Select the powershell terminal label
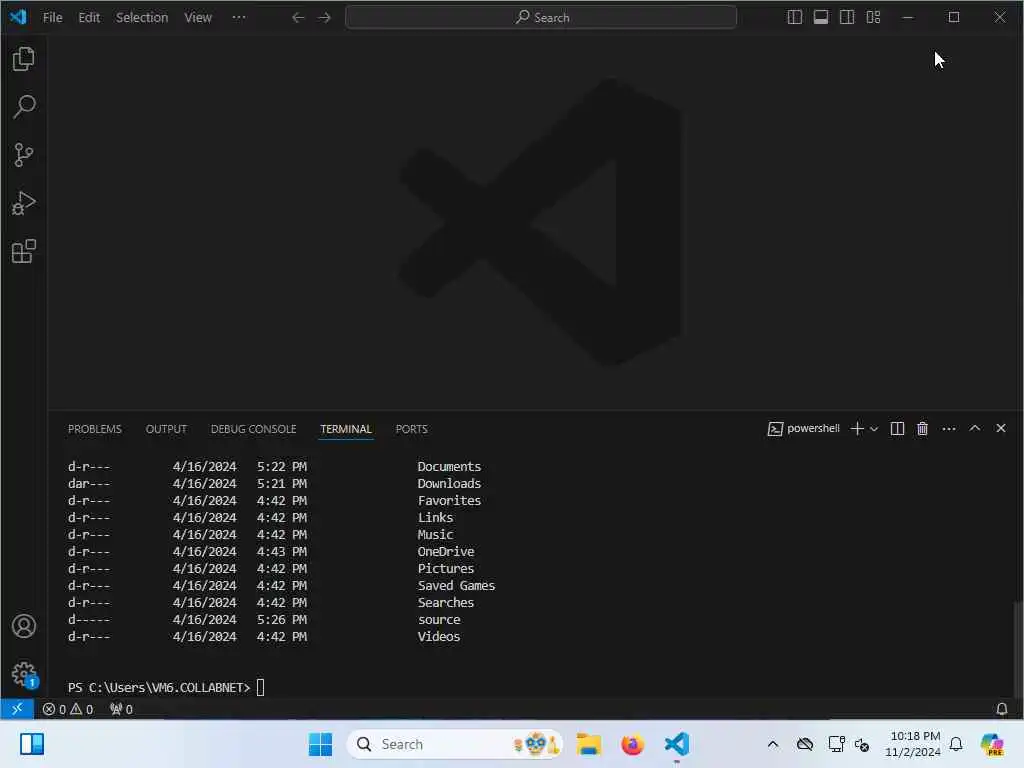 pos(804,428)
